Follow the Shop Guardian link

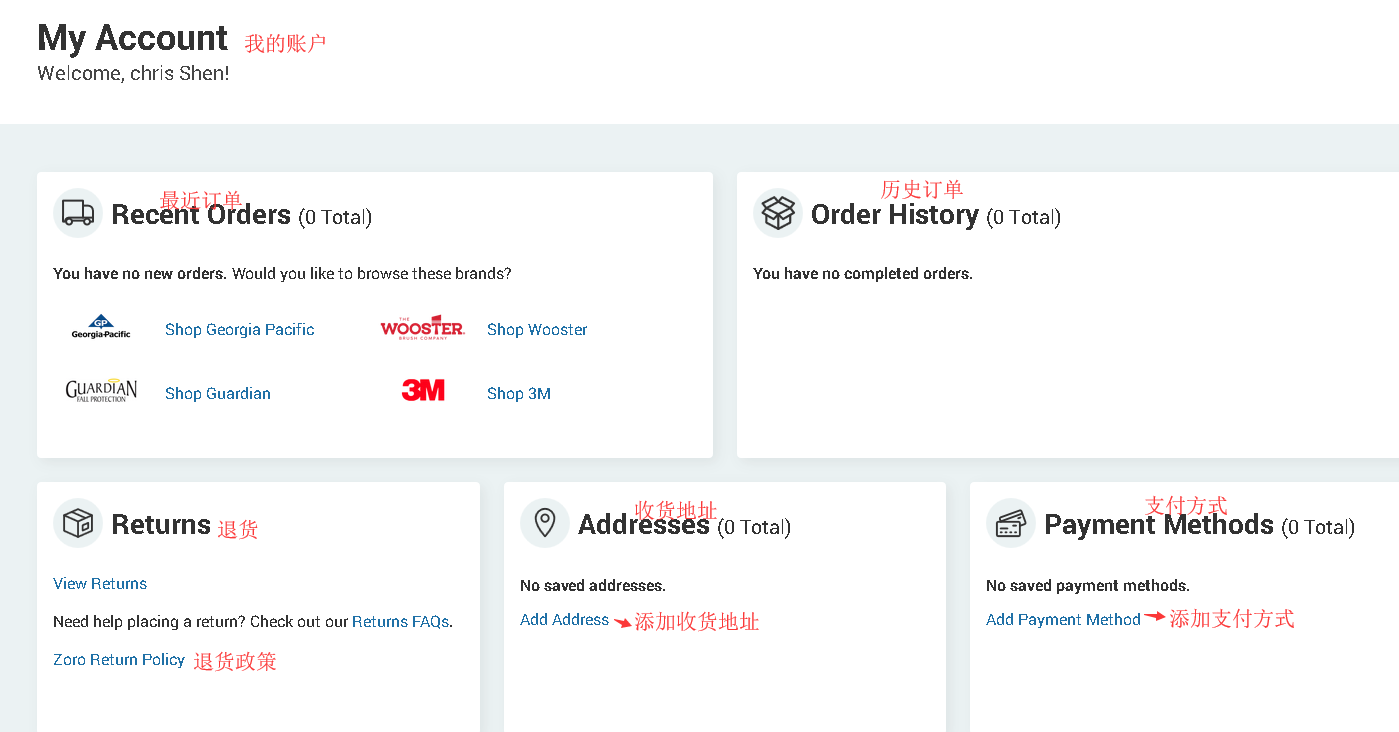click(217, 394)
